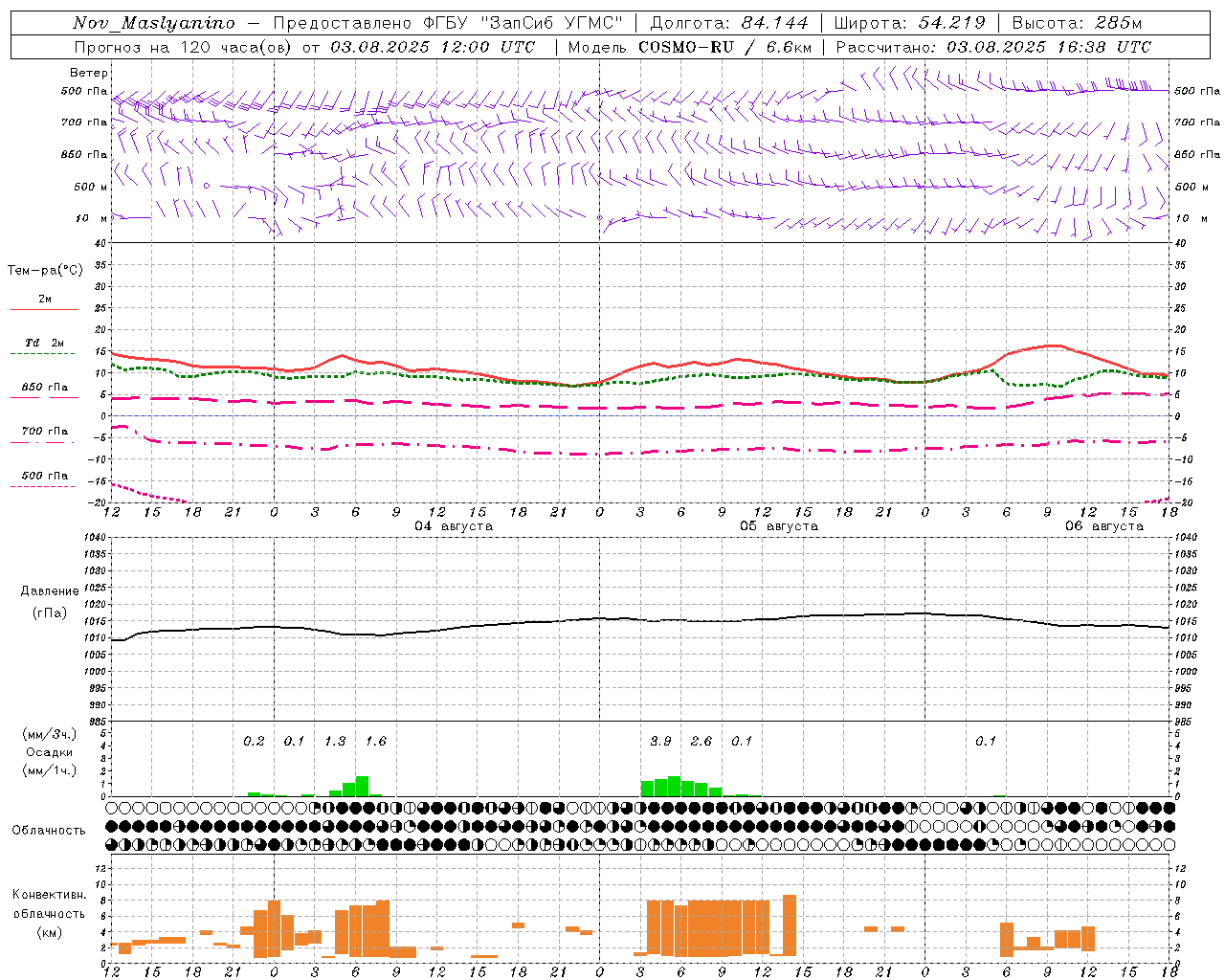Select the forecast start 03.08.2025 12:00 UTC
1225x980 pixels.
pyautogui.click(x=433, y=47)
